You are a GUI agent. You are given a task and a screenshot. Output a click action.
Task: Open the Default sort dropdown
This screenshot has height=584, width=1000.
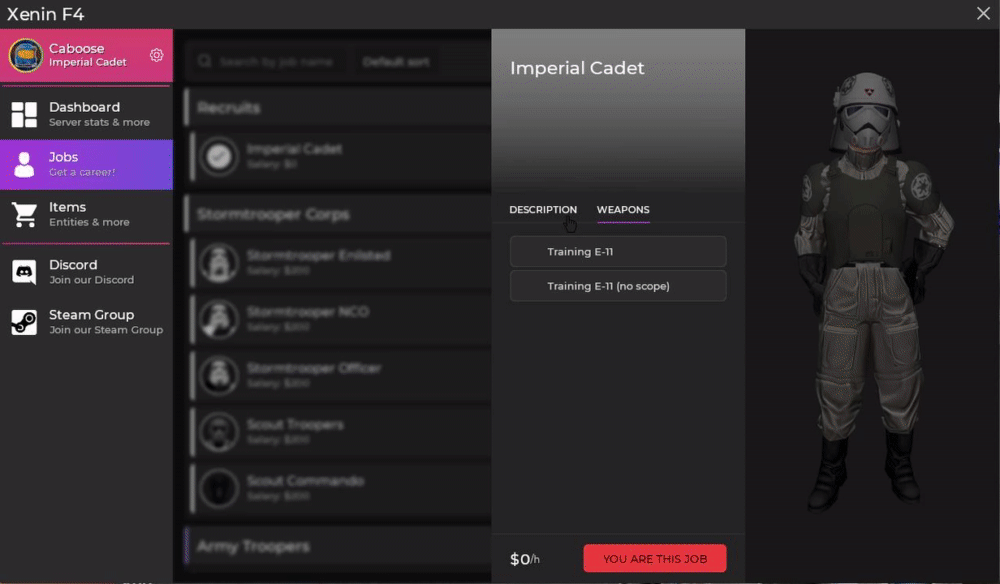tap(395, 62)
